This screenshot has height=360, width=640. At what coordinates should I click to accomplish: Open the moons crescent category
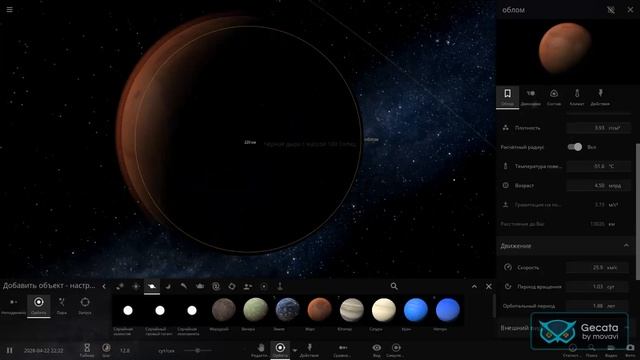[x=168, y=287]
